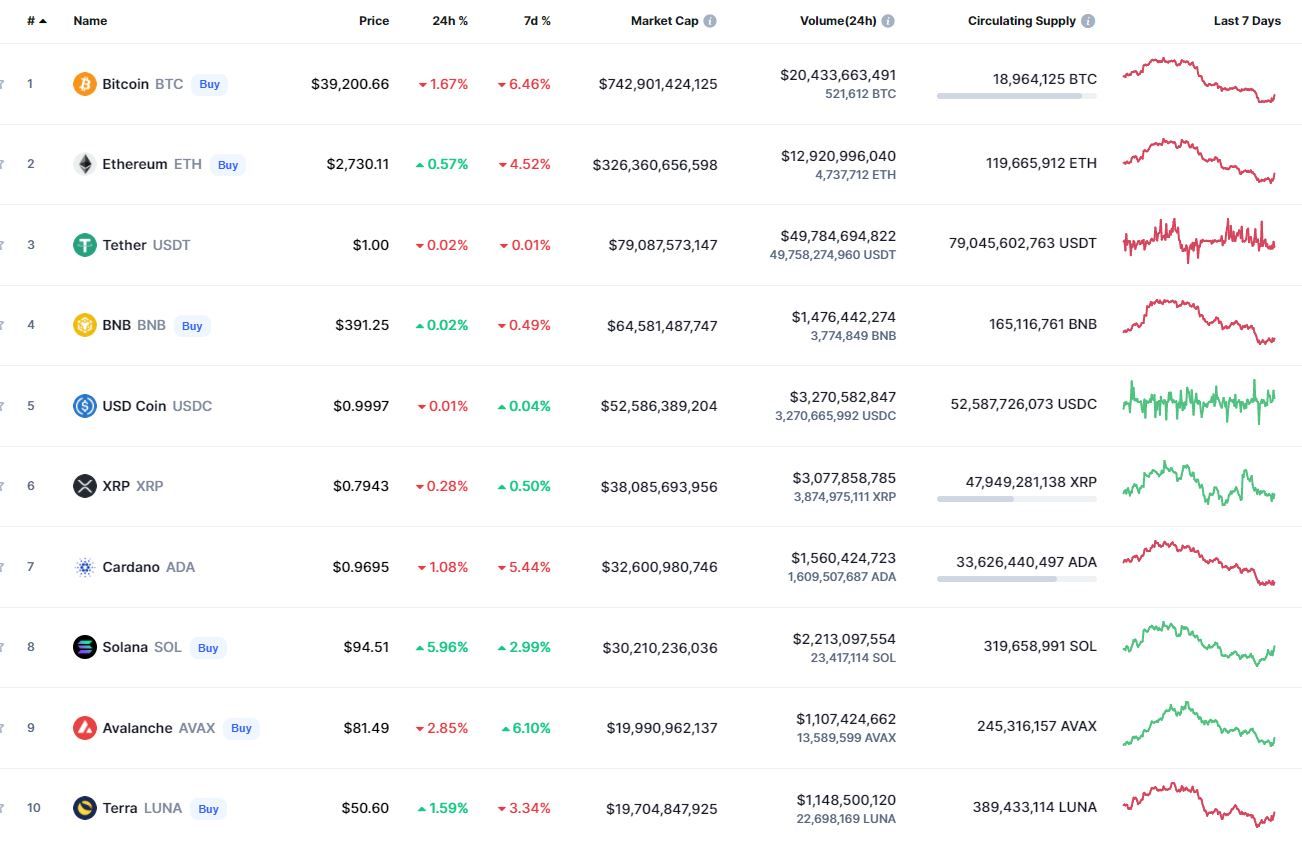
Task: Open the XRP coin page link
Action: 116,486
